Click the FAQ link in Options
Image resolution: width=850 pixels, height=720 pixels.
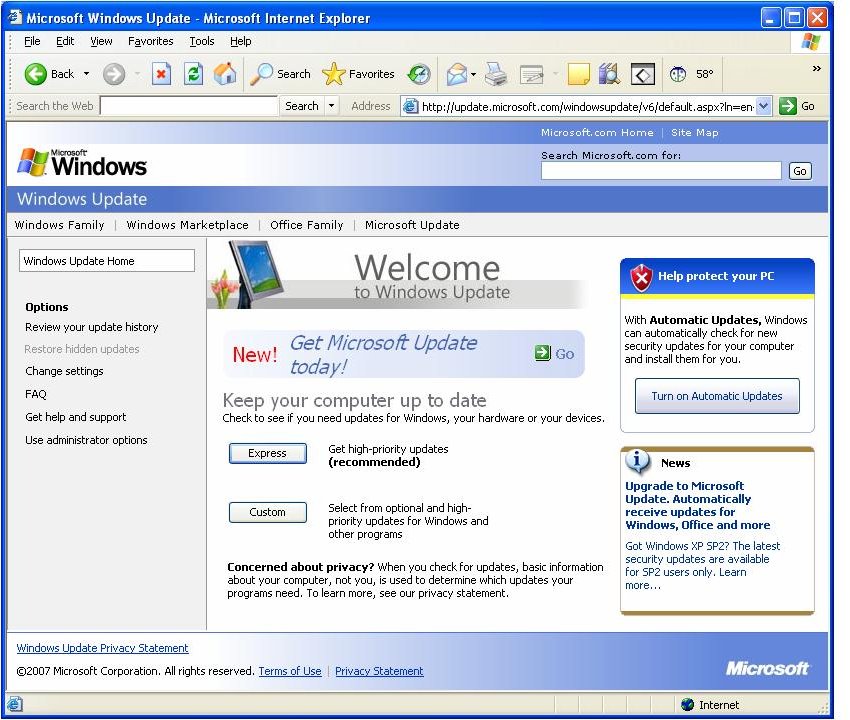36,394
